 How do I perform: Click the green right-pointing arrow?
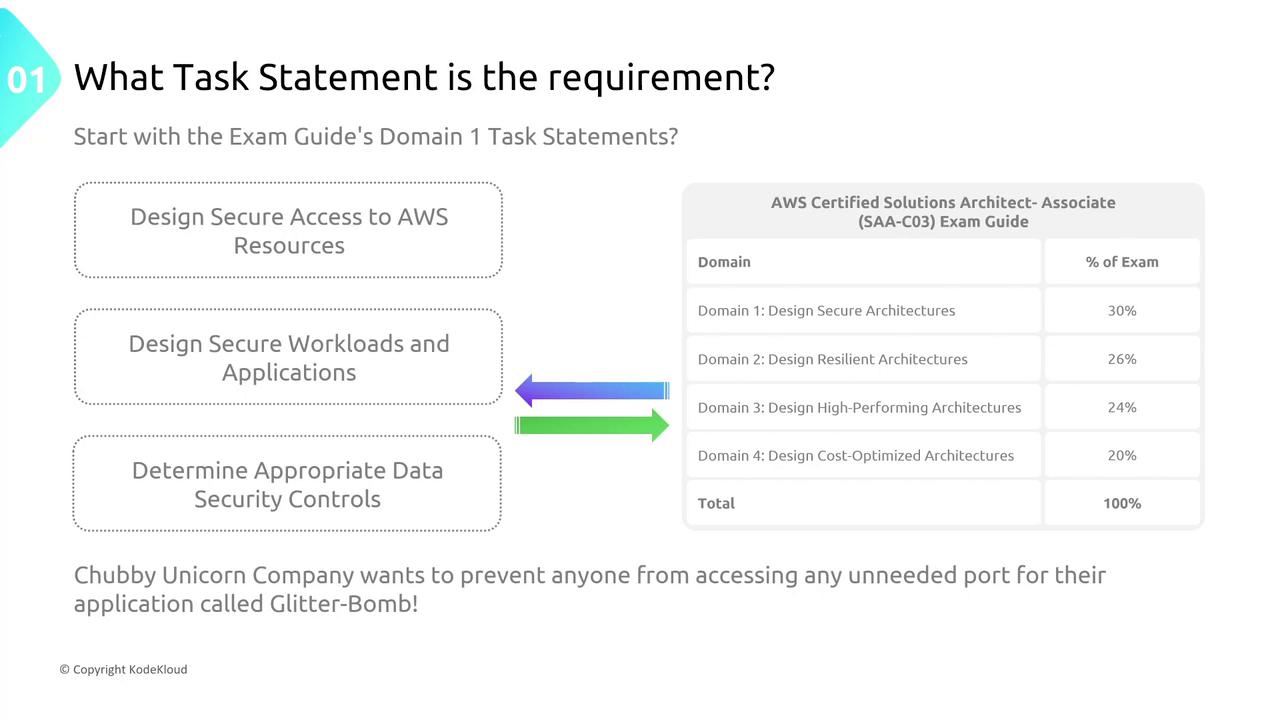[592, 425]
